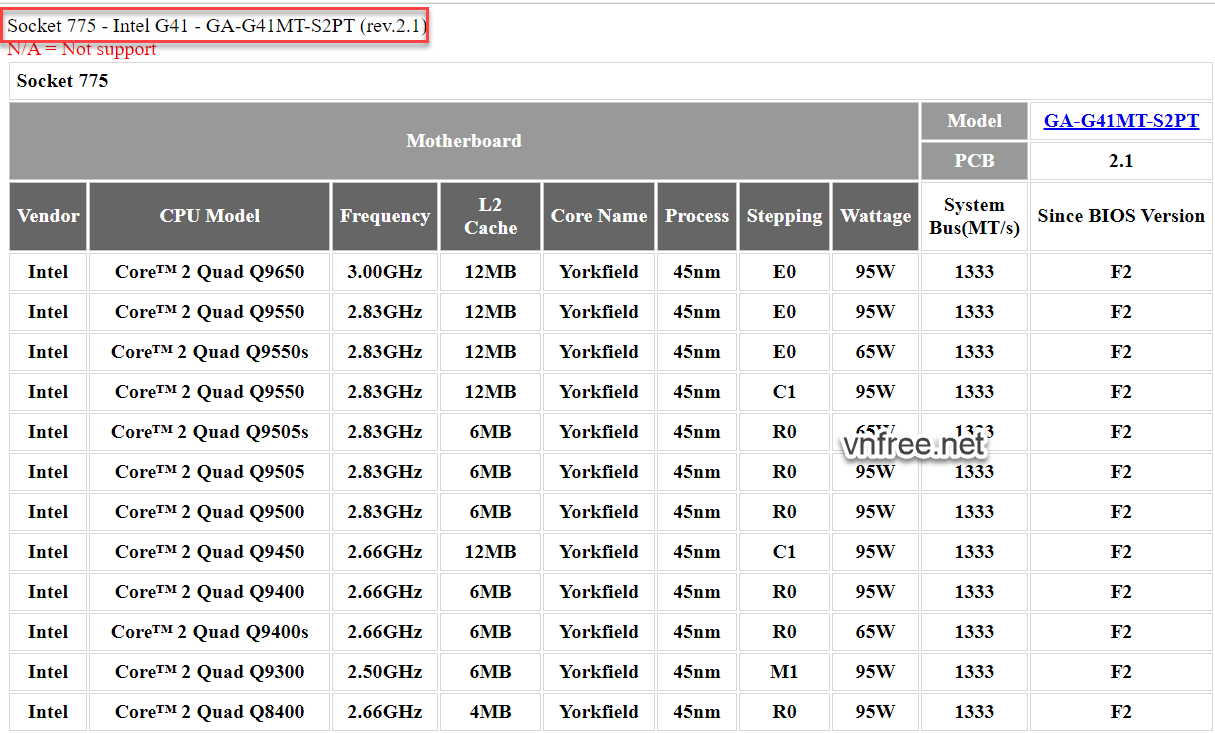Select the Wattage column header
Screen dimensions: 1215x733
pos(875,216)
